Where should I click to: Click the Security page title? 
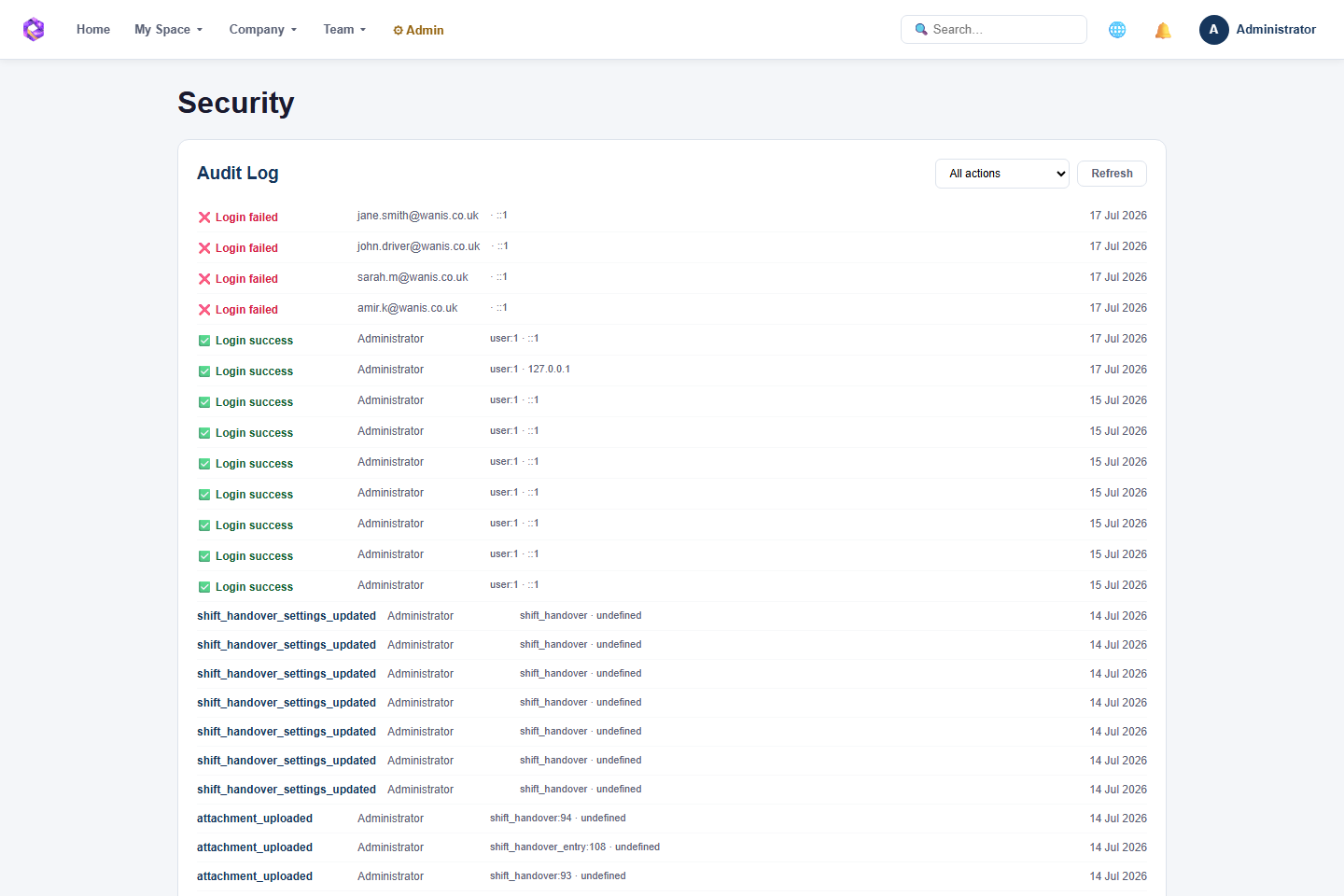(236, 103)
